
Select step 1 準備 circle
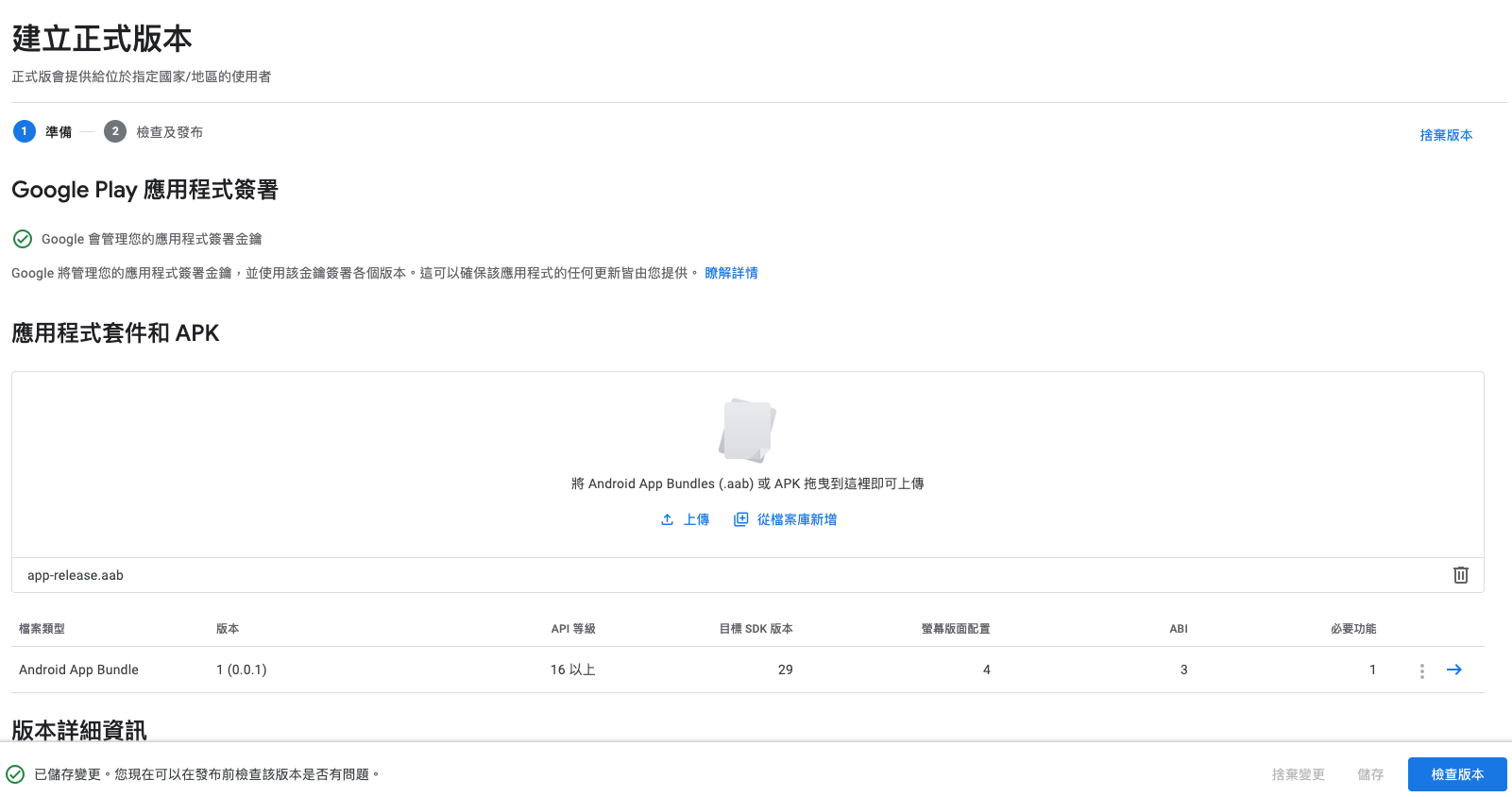[25, 131]
